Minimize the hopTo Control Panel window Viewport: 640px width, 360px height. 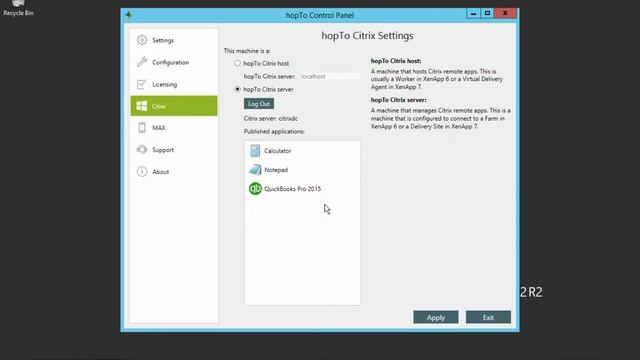tap(473, 13)
